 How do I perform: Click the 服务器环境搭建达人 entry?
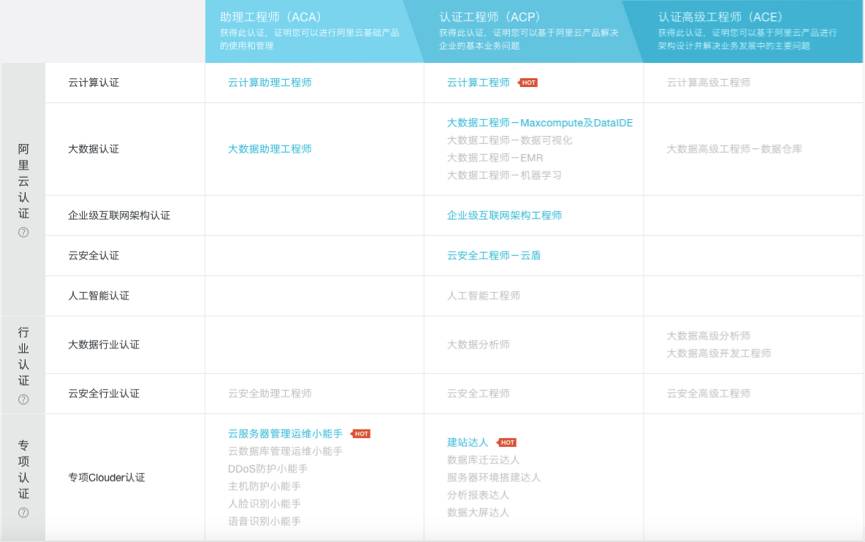tap(494, 477)
